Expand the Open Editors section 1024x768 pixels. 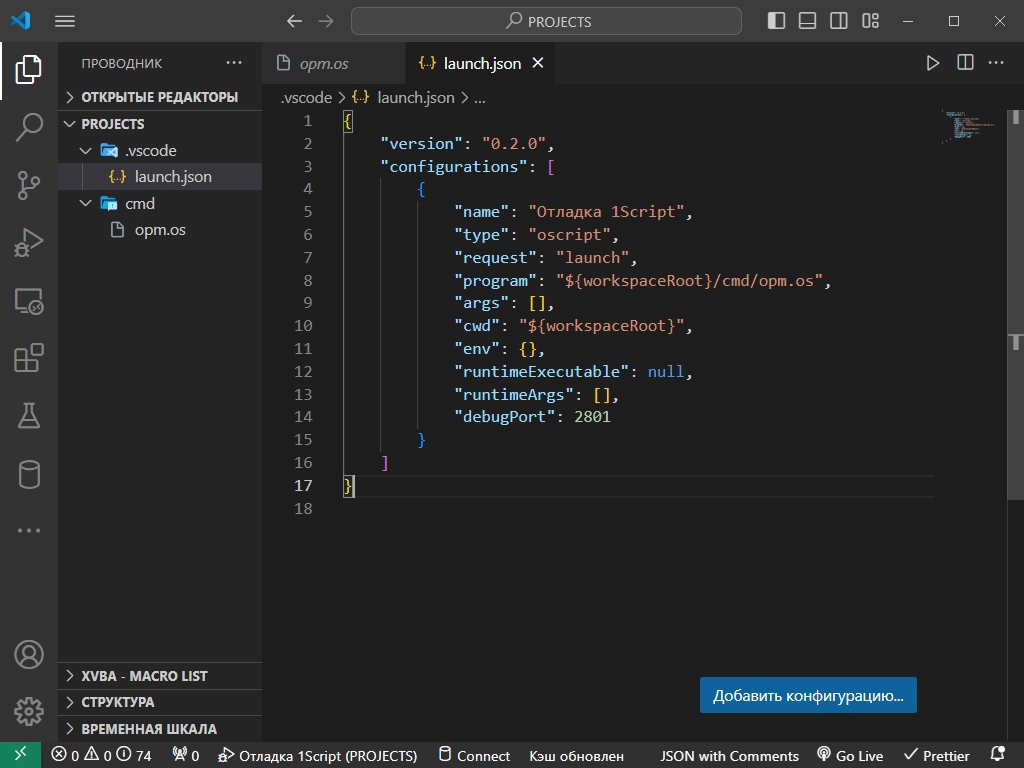point(160,97)
